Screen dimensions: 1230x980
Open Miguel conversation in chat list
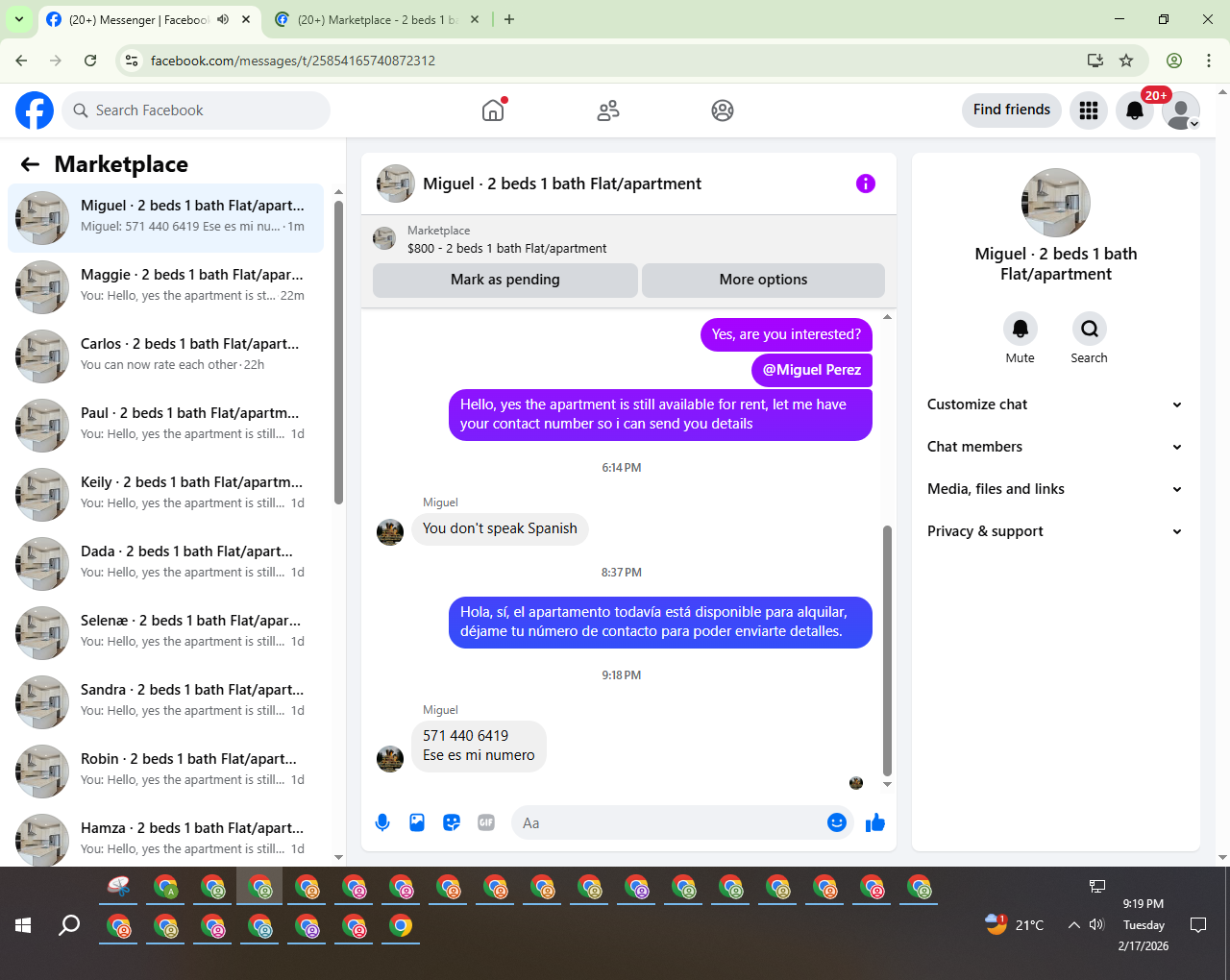pos(166,218)
